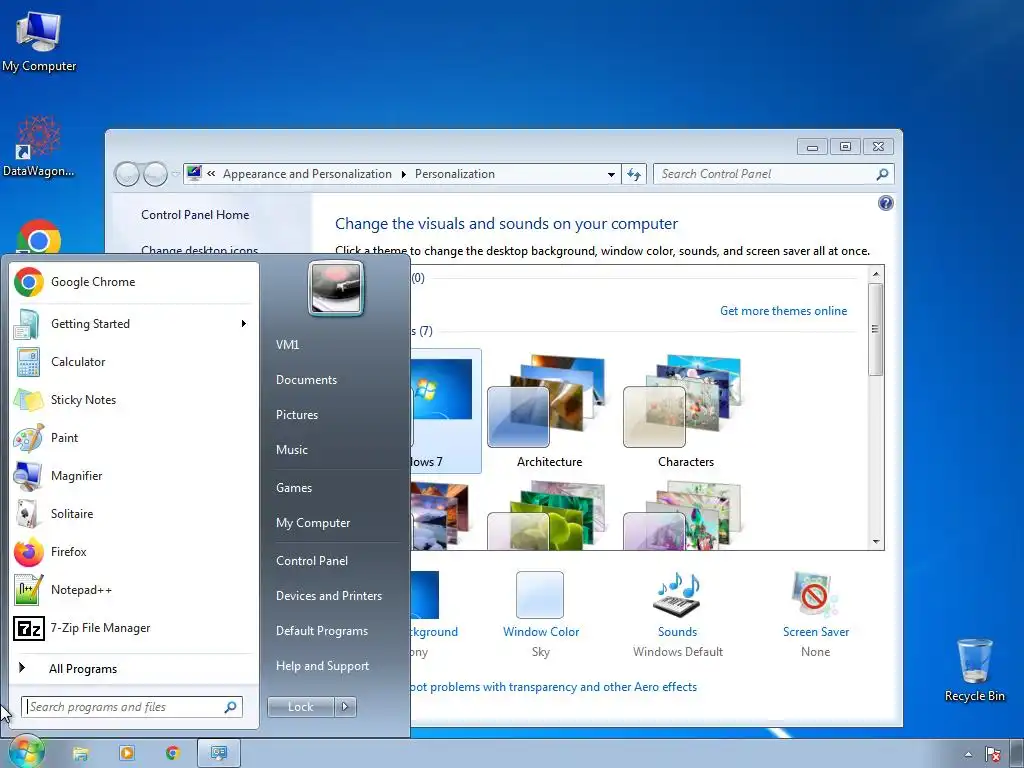Click Personalization breadcrumb arrow
Image resolution: width=1024 pixels, height=768 pixels.
point(404,174)
